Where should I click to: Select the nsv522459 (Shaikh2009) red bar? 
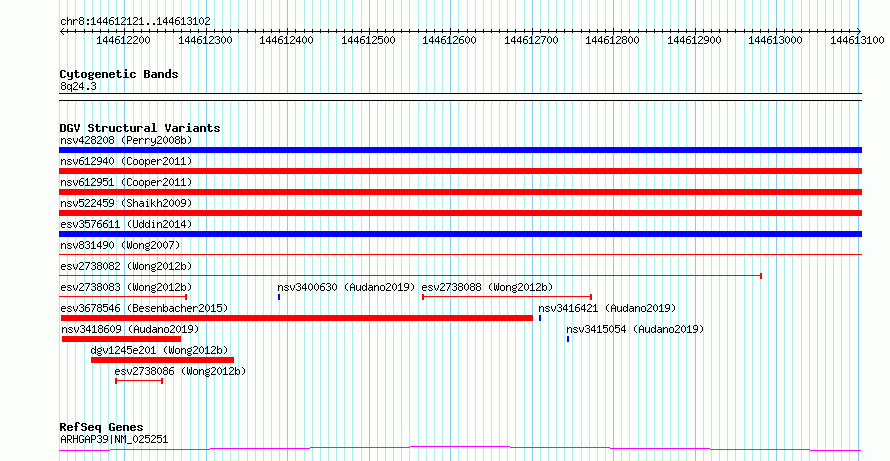460,213
